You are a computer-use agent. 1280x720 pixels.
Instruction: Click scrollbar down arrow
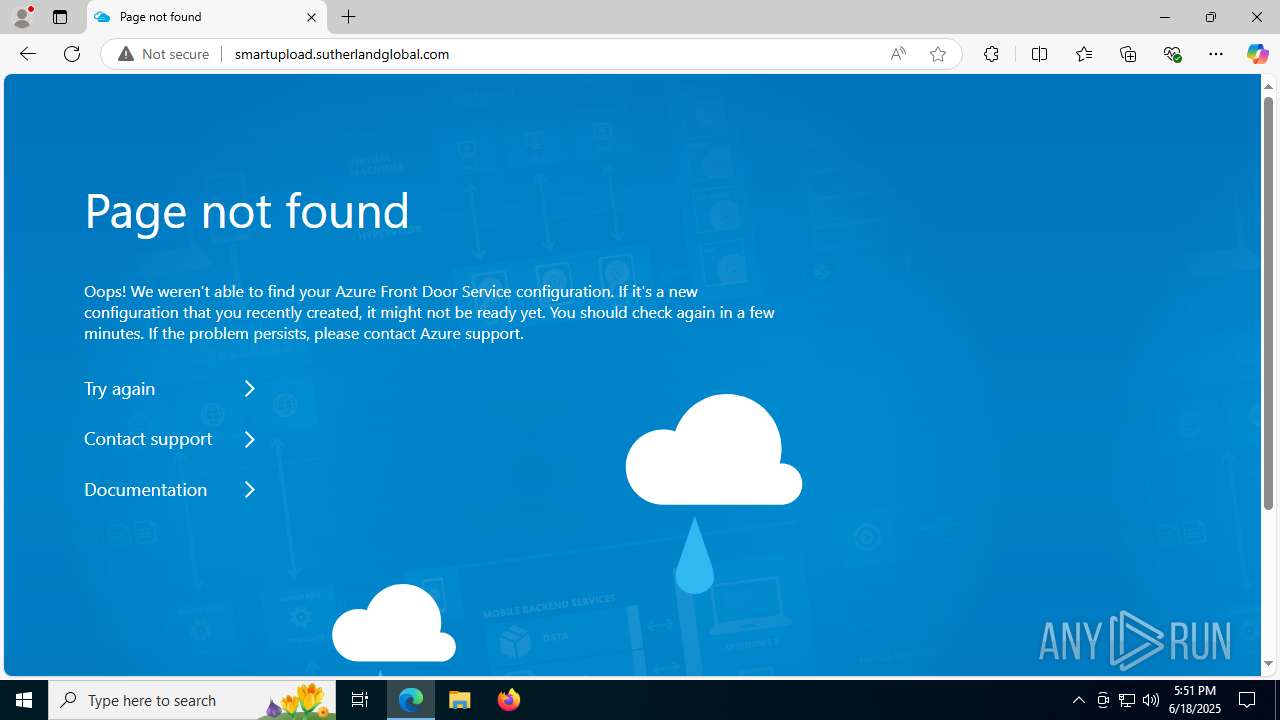click(x=1268, y=664)
